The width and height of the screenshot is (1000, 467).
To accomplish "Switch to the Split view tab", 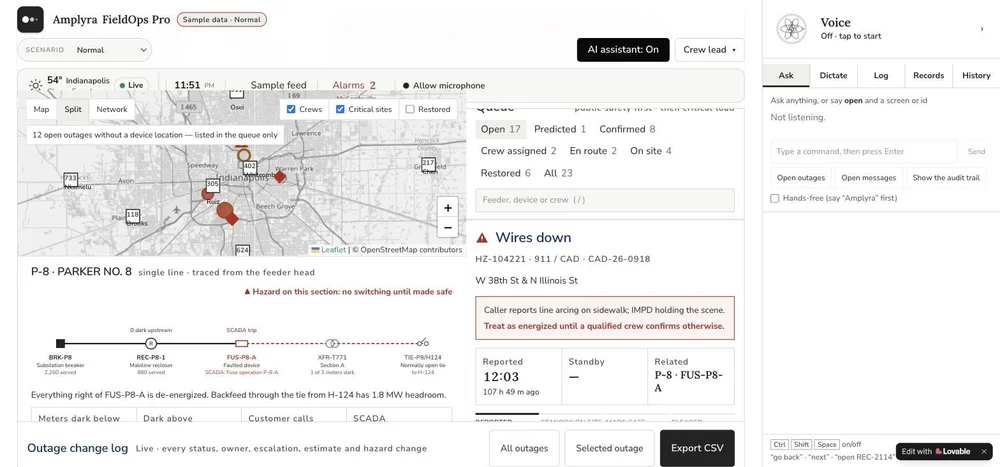I will (x=73, y=109).
